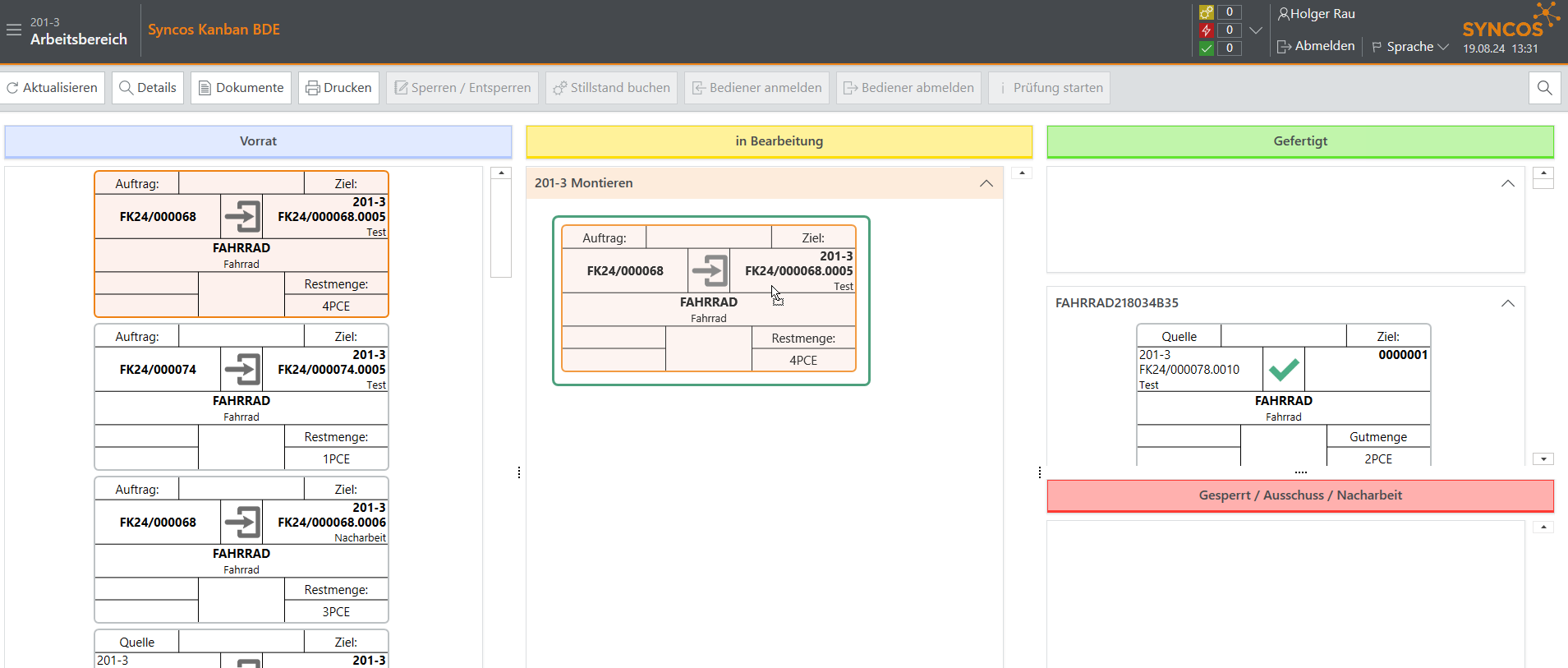This screenshot has width=1568, height=668.
Task: Click splitter handle between Bearbeitung and Gefertigt
Action: 1040,472
